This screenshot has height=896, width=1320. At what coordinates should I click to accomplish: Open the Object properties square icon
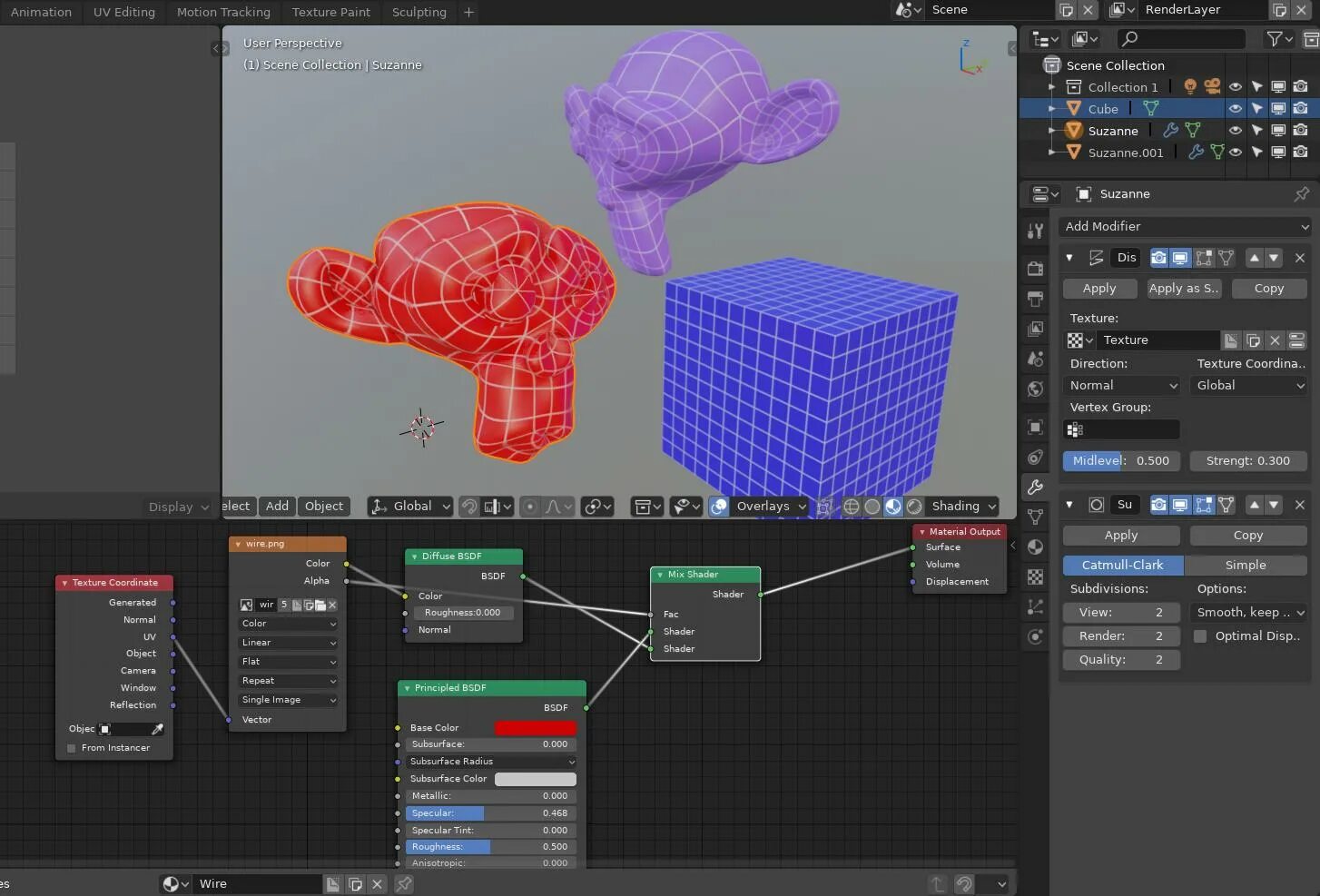pyautogui.click(x=1035, y=427)
